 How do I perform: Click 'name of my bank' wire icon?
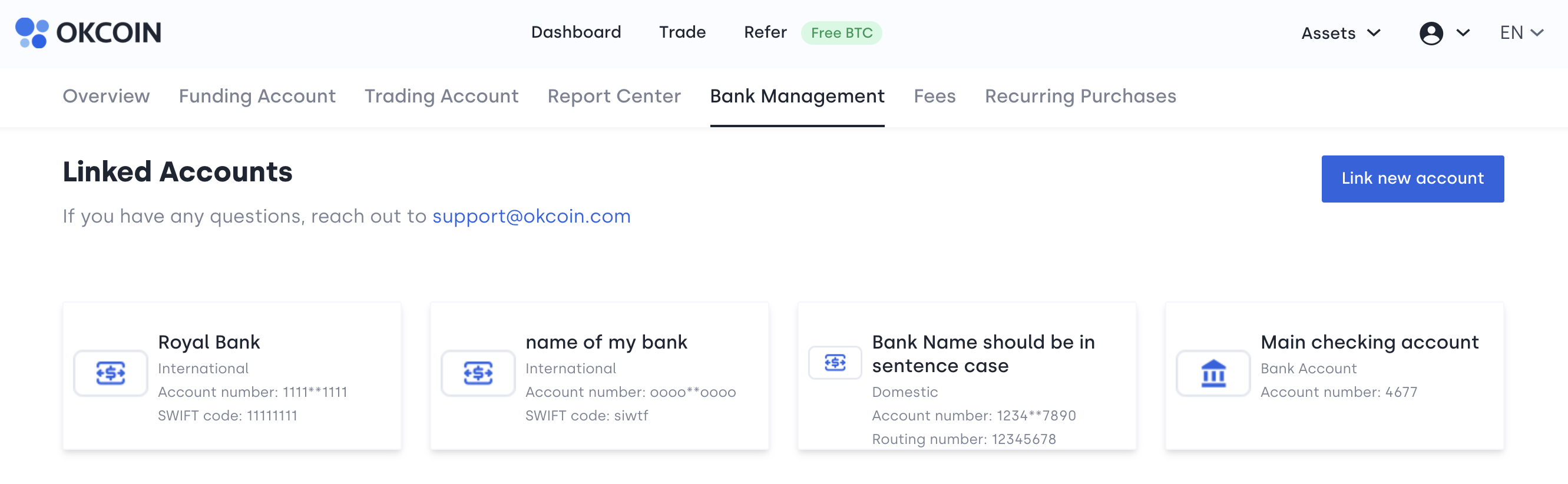click(x=478, y=373)
